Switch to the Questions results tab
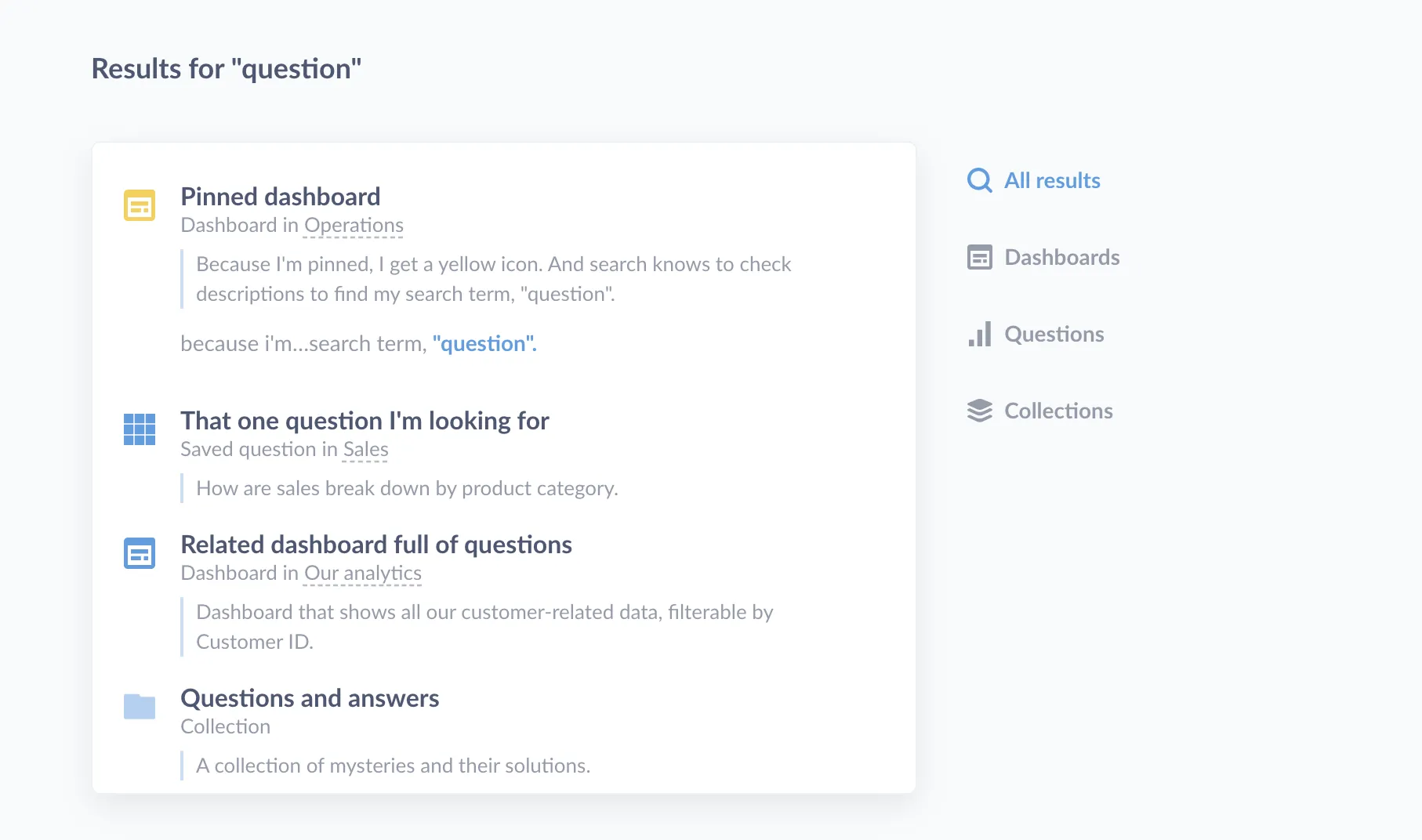The image size is (1422, 840). pyautogui.click(x=1054, y=334)
